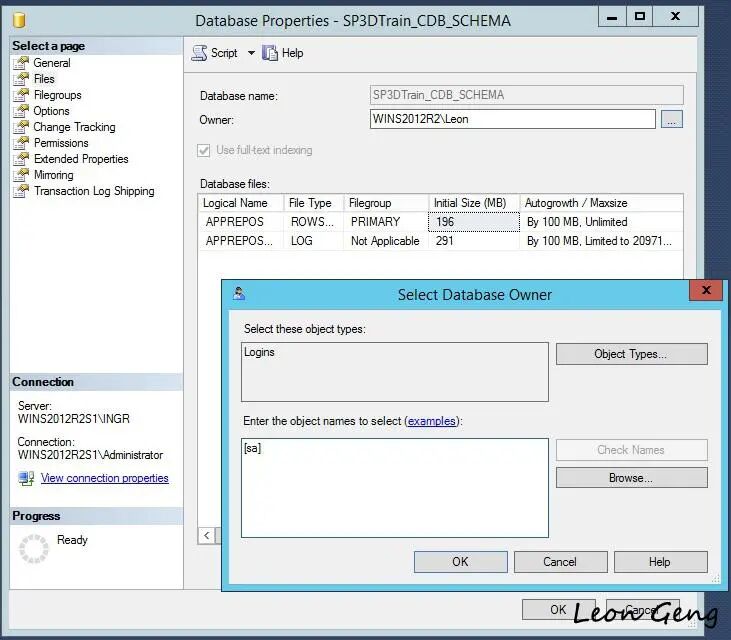Select the APPREPOS ROWS file row name
This screenshot has height=640, width=731.
241,222
